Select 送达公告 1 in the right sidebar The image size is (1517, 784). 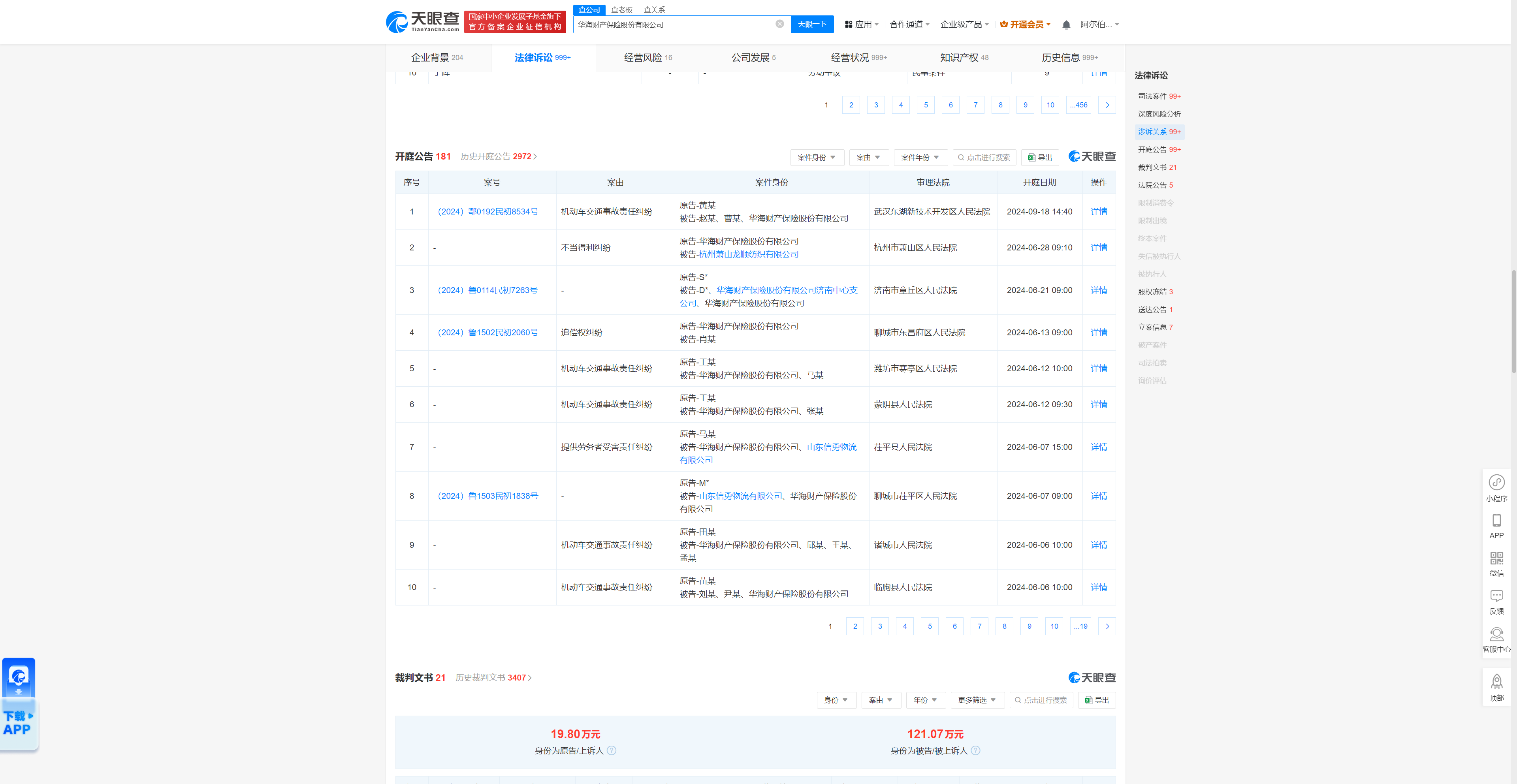point(1156,310)
